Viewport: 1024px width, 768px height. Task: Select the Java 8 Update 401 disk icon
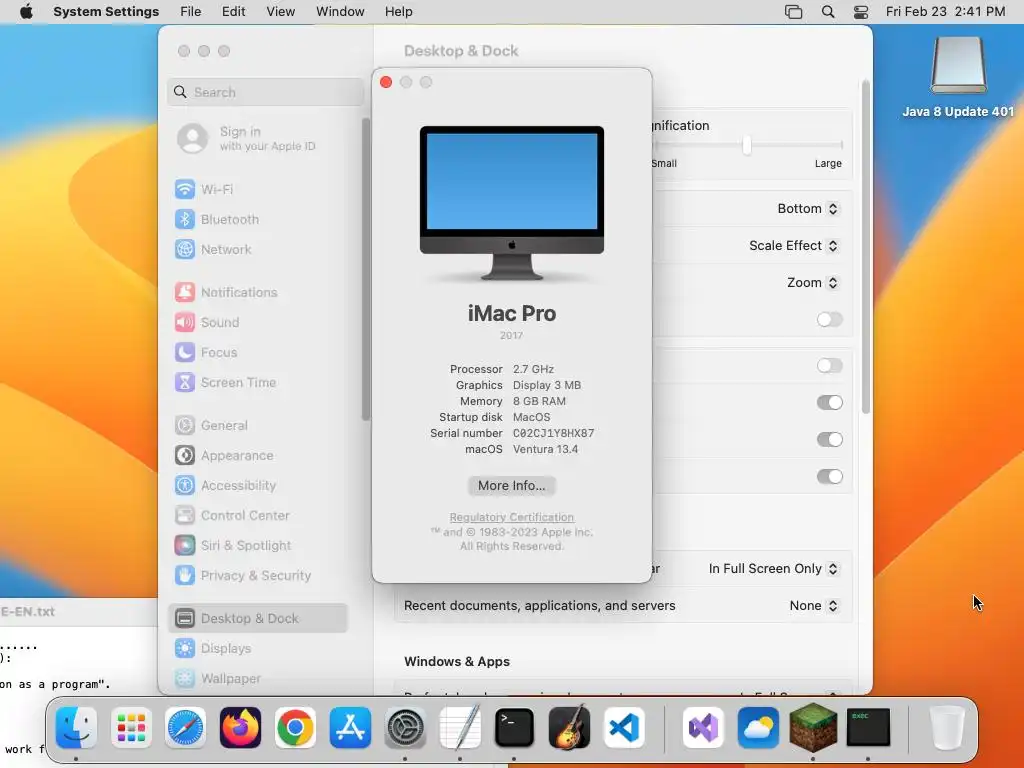[x=958, y=65]
